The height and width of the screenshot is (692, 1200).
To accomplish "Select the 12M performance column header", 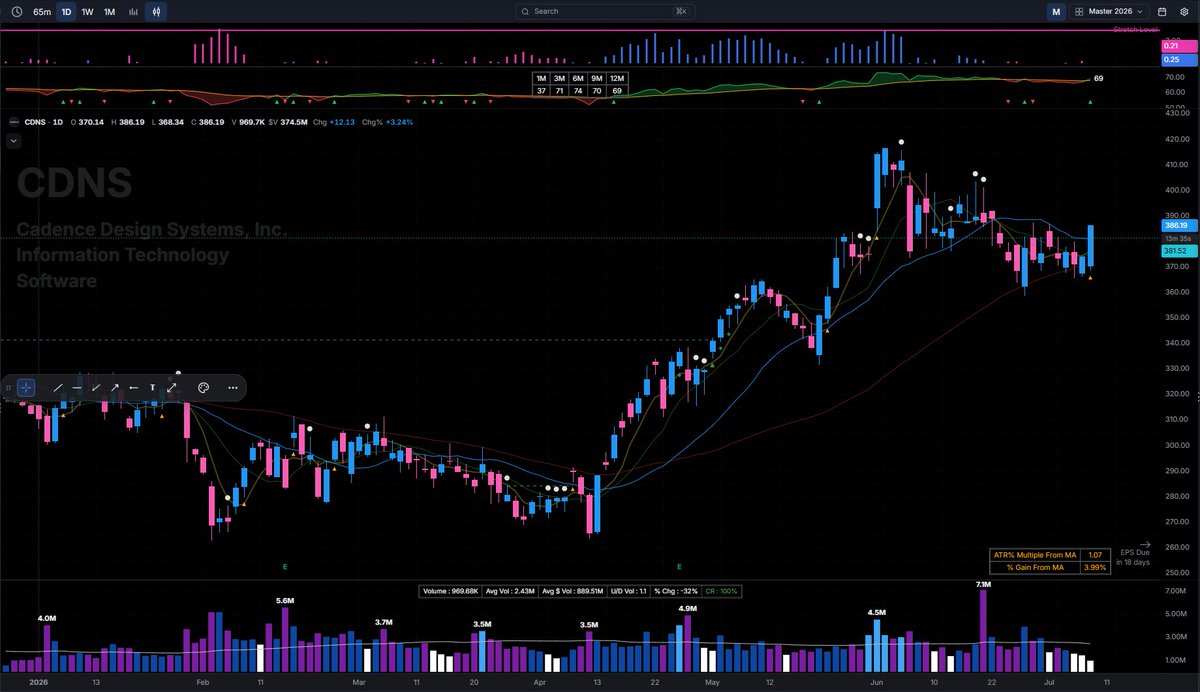I will click(x=616, y=78).
